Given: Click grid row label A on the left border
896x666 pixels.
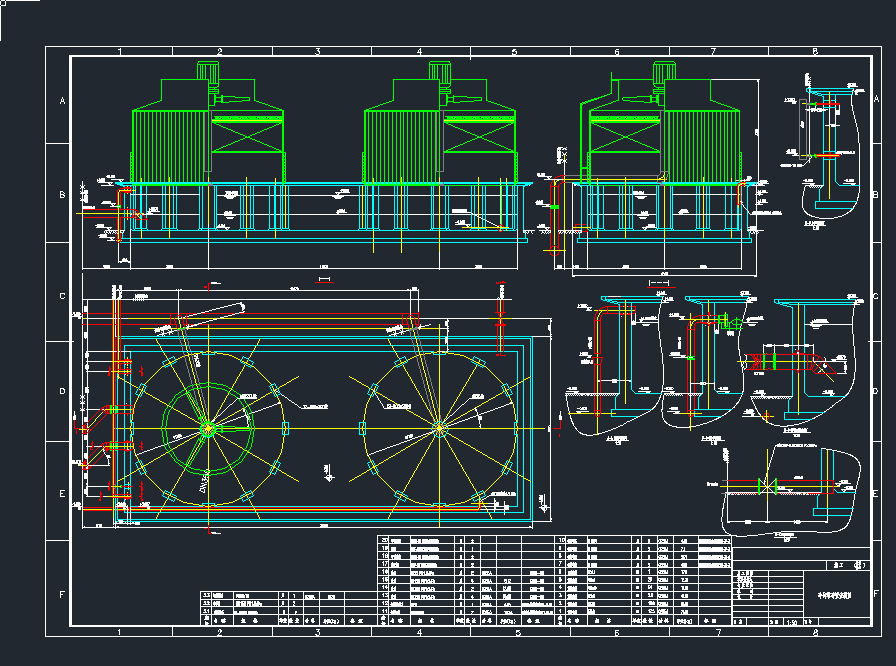Looking at the screenshot, I should point(61,101).
